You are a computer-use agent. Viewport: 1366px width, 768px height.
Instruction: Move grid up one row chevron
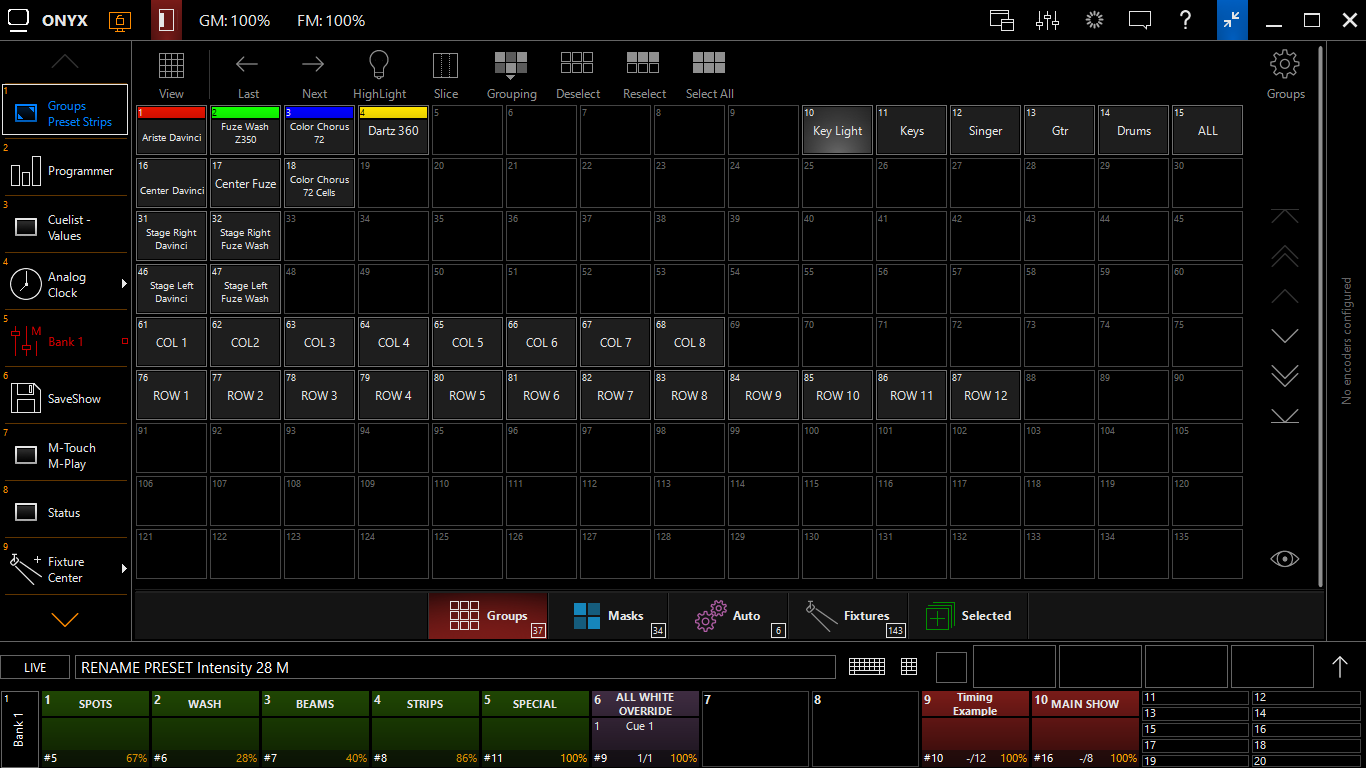1285,297
